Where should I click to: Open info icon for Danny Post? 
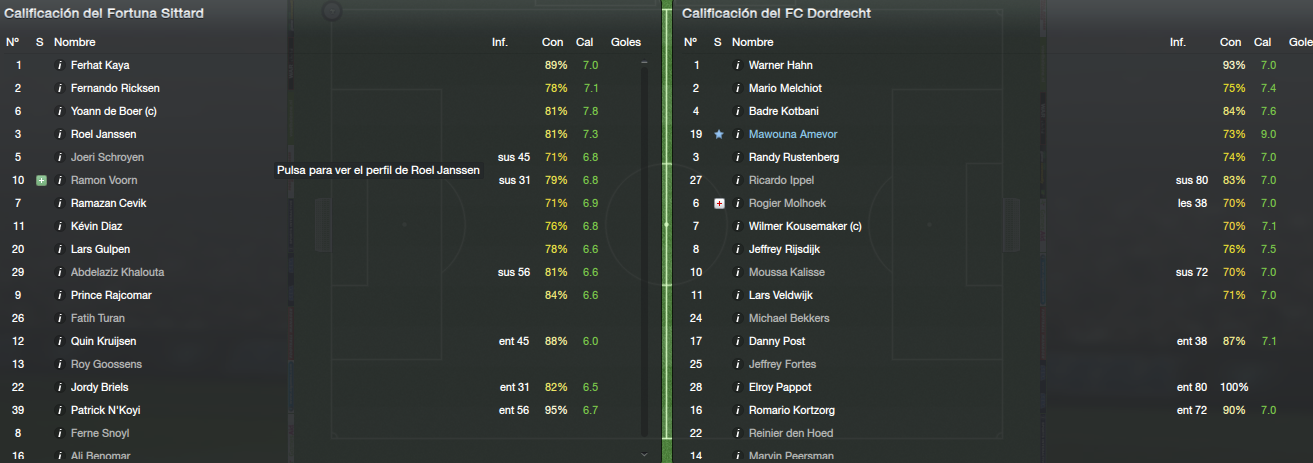point(737,341)
